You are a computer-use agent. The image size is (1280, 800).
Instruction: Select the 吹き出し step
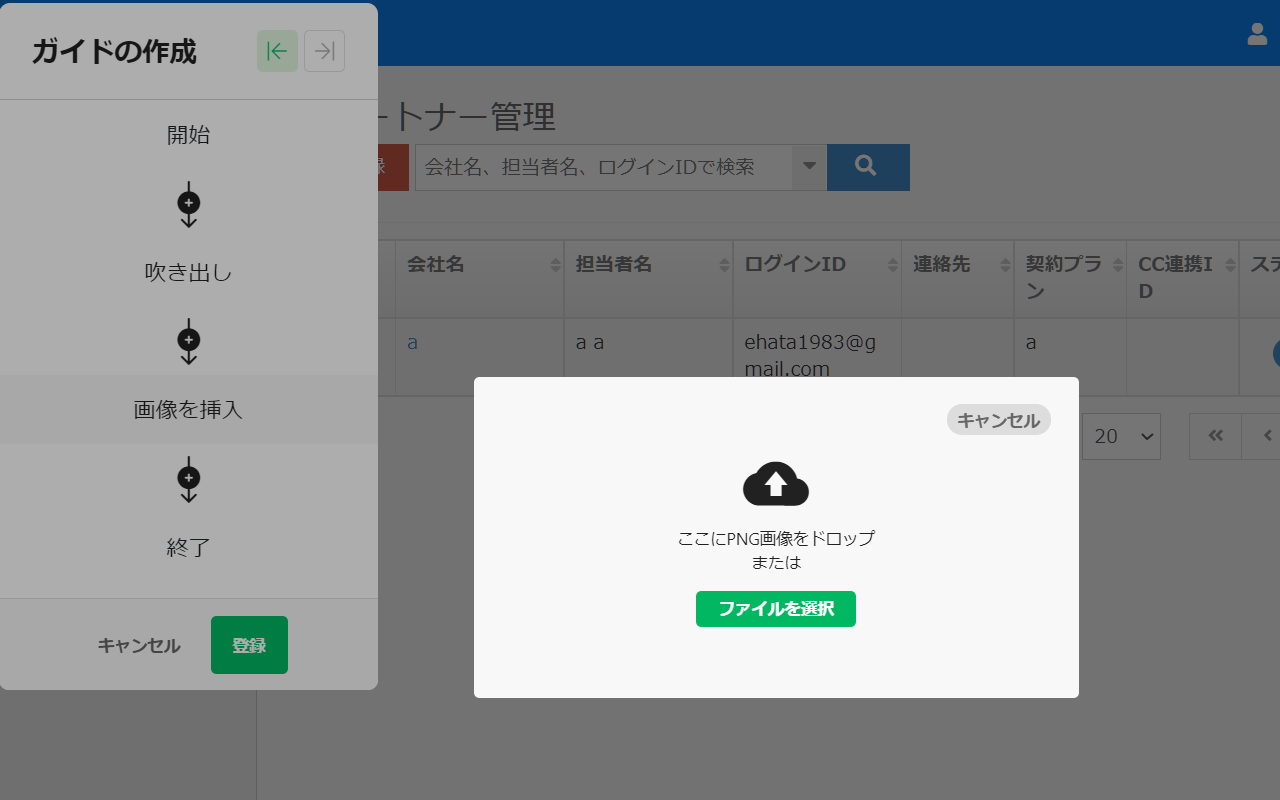coord(189,272)
